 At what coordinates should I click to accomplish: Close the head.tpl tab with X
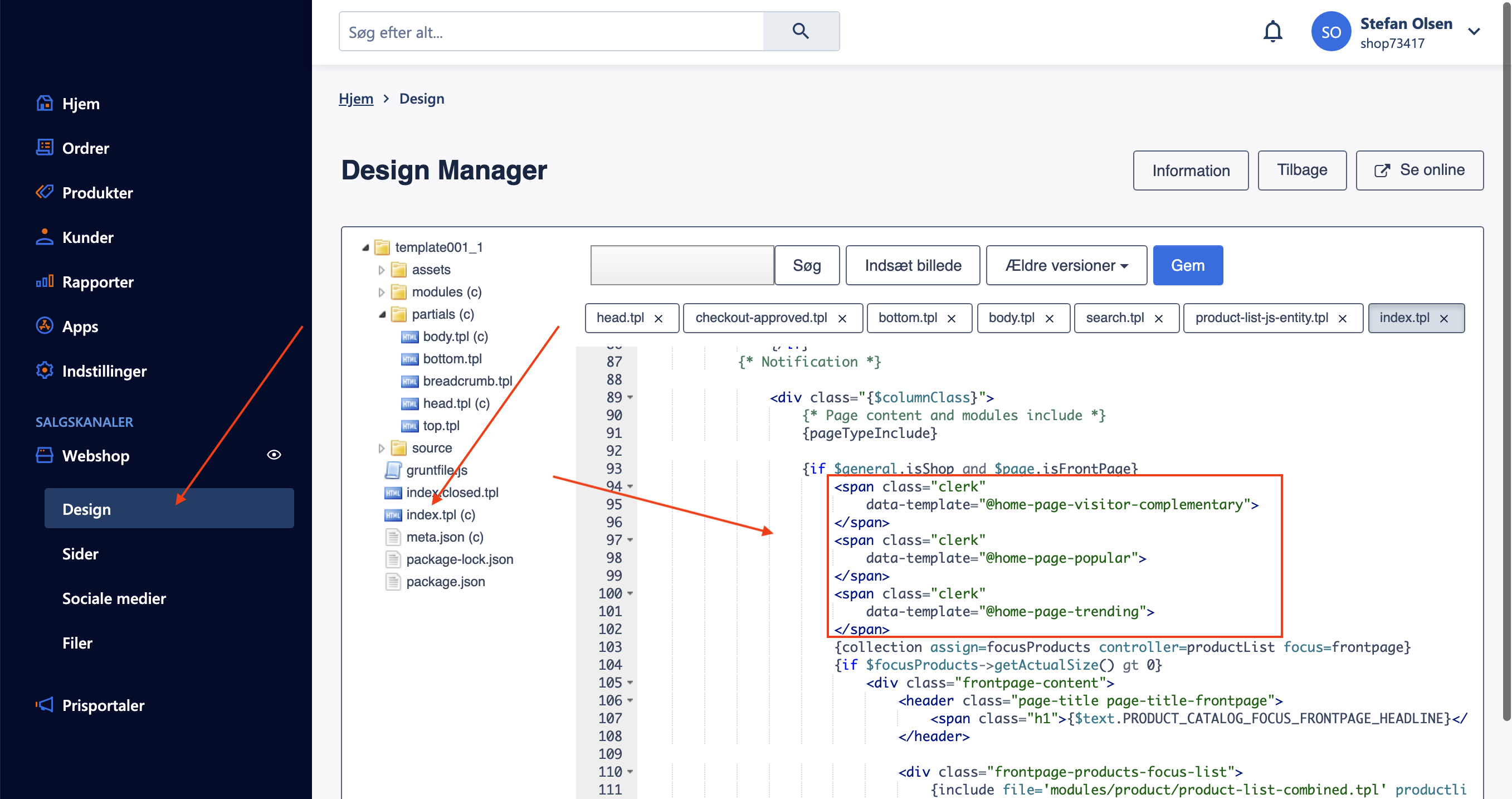(x=659, y=318)
